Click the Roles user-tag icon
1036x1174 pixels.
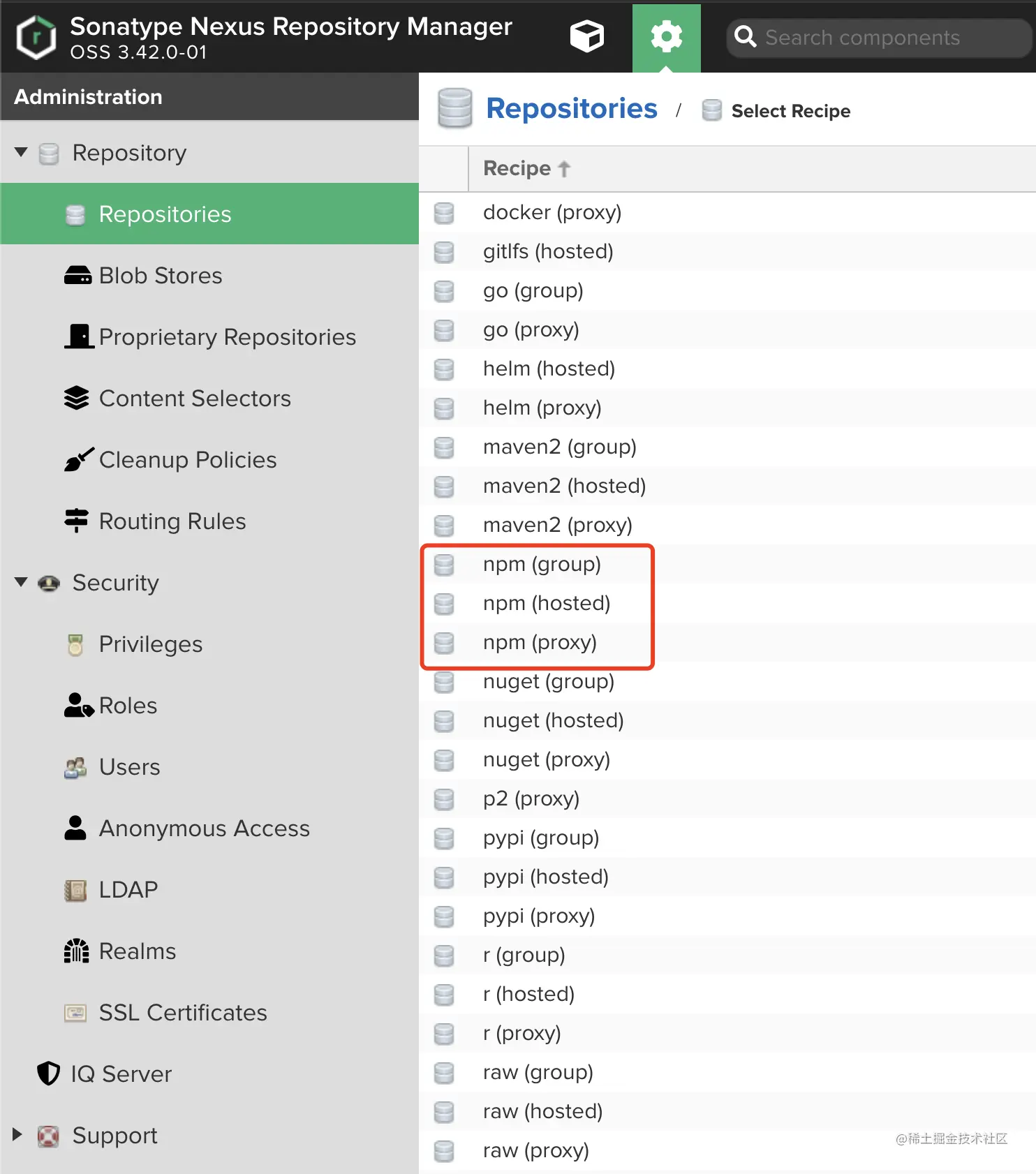point(78,705)
